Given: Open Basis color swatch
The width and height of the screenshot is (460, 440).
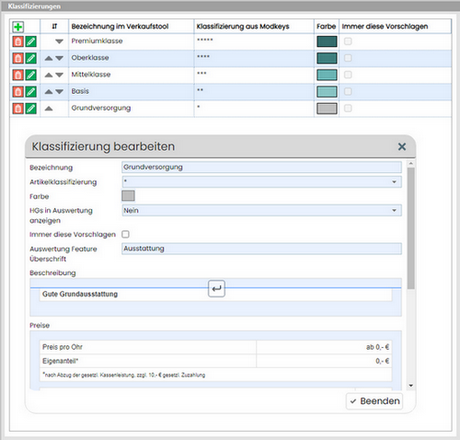Looking at the screenshot, I should tap(327, 92).
